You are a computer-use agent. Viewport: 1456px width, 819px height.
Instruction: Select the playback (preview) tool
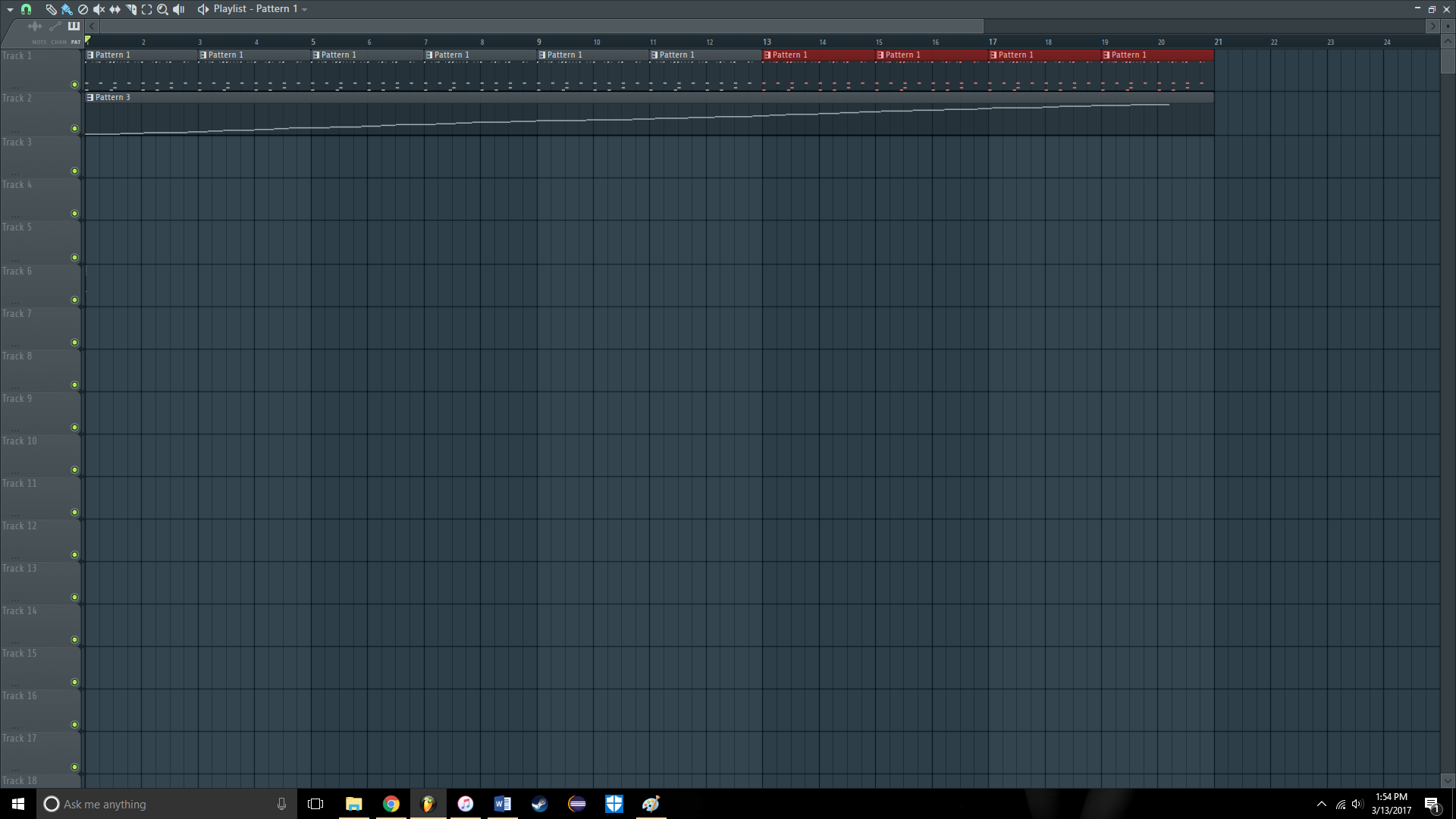click(x=179, y=9)
